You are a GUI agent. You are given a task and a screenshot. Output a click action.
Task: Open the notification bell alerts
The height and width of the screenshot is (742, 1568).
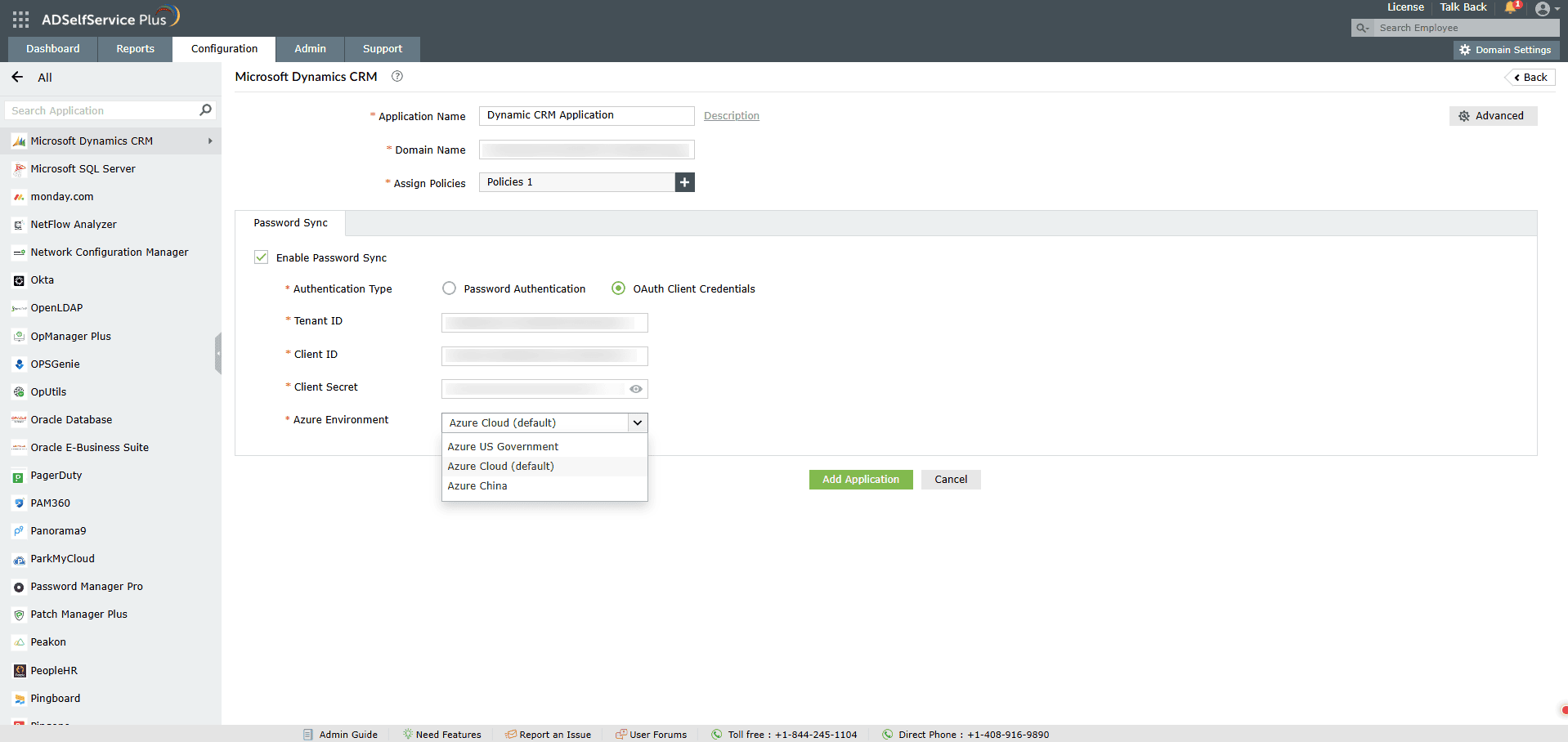[1510, 7]
